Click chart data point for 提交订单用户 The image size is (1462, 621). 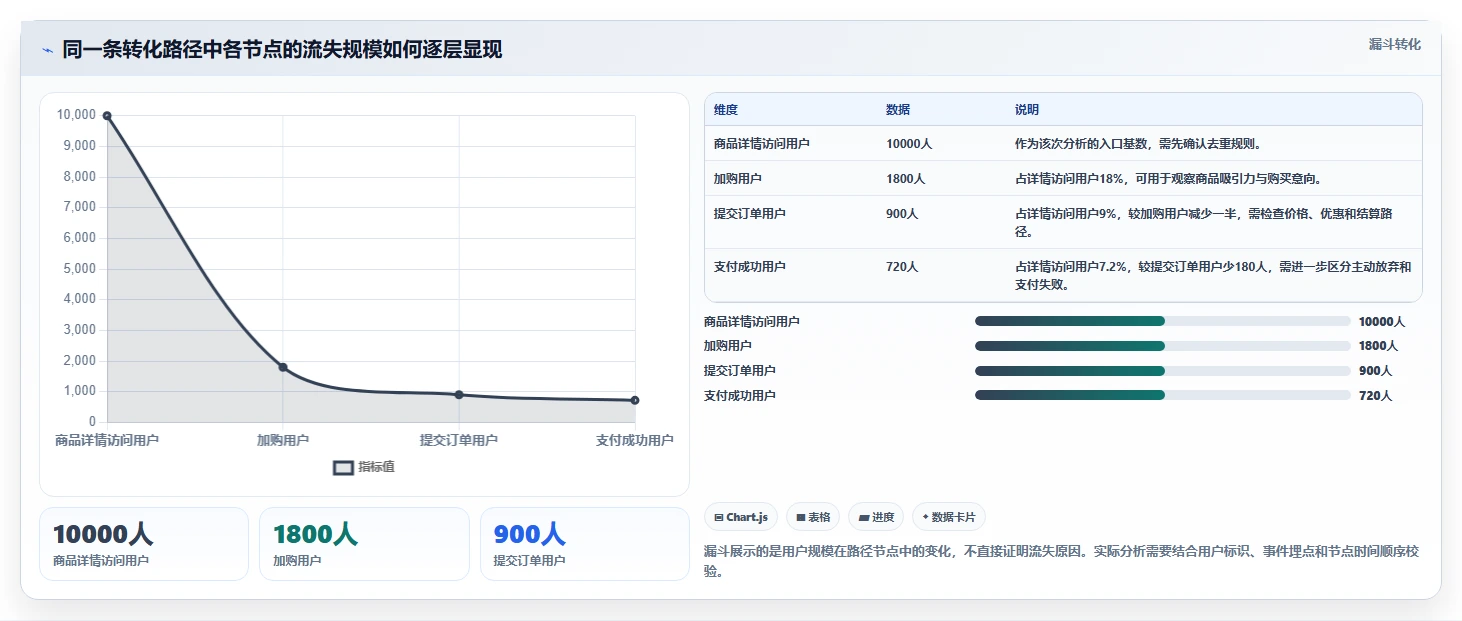tap(459, 395)
